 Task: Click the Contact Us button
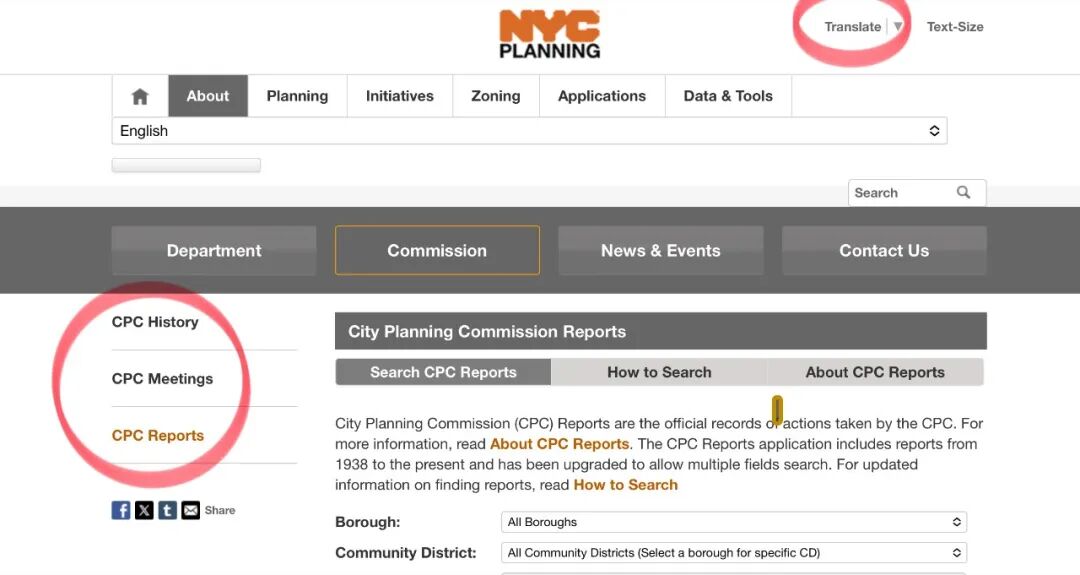[x=884, y=251]
